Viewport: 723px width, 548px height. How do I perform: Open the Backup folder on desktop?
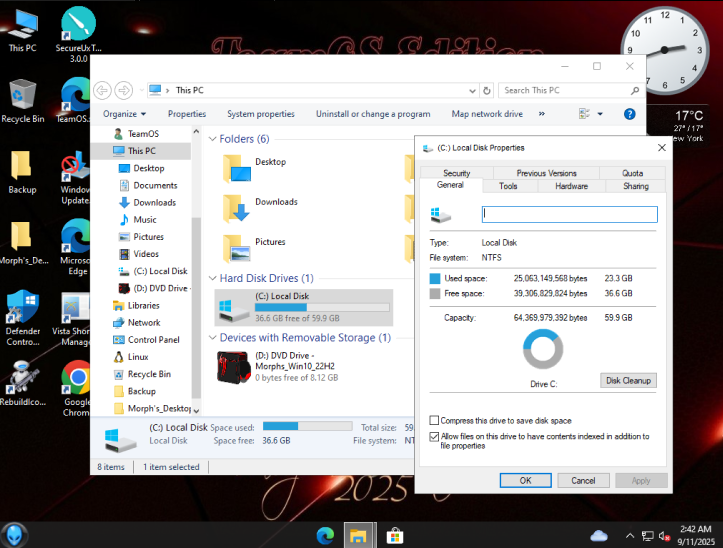click(x=22, y=172)
